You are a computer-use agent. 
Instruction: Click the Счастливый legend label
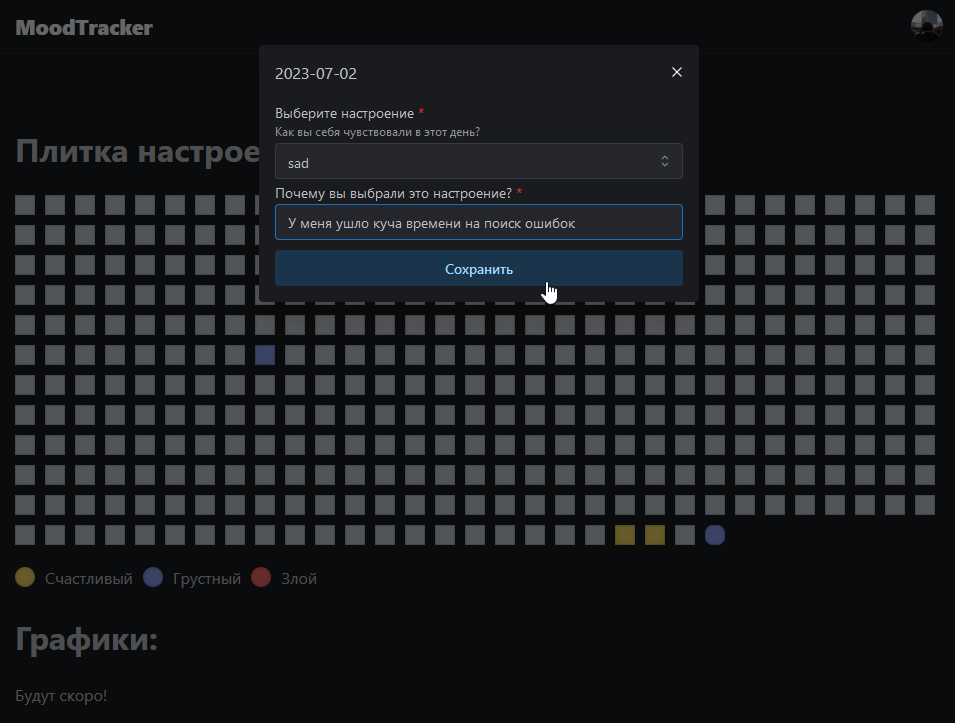point(88,579)
